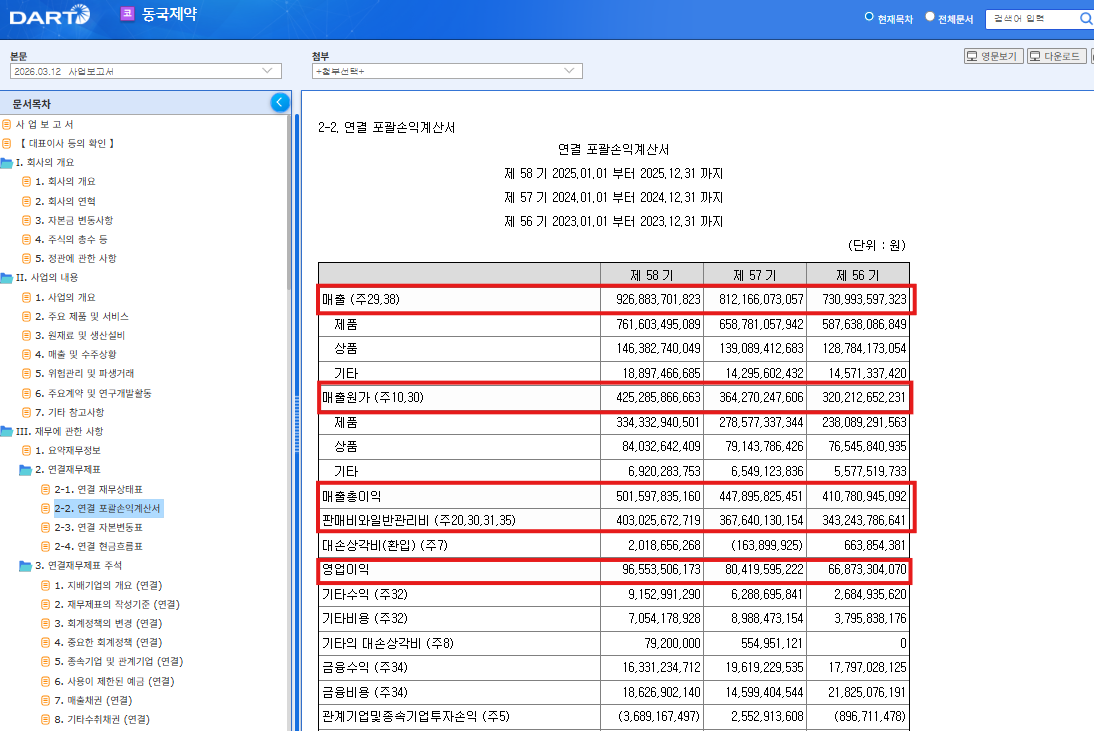This screenshot has width=1094, height=731.
Task: Open 4. 매출 및 수주상황
Action: 75,354
